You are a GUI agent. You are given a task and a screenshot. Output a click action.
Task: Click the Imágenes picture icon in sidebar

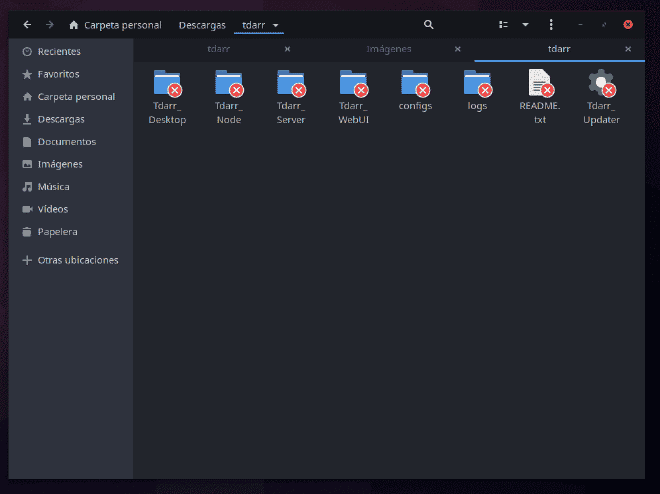point(27,164)
